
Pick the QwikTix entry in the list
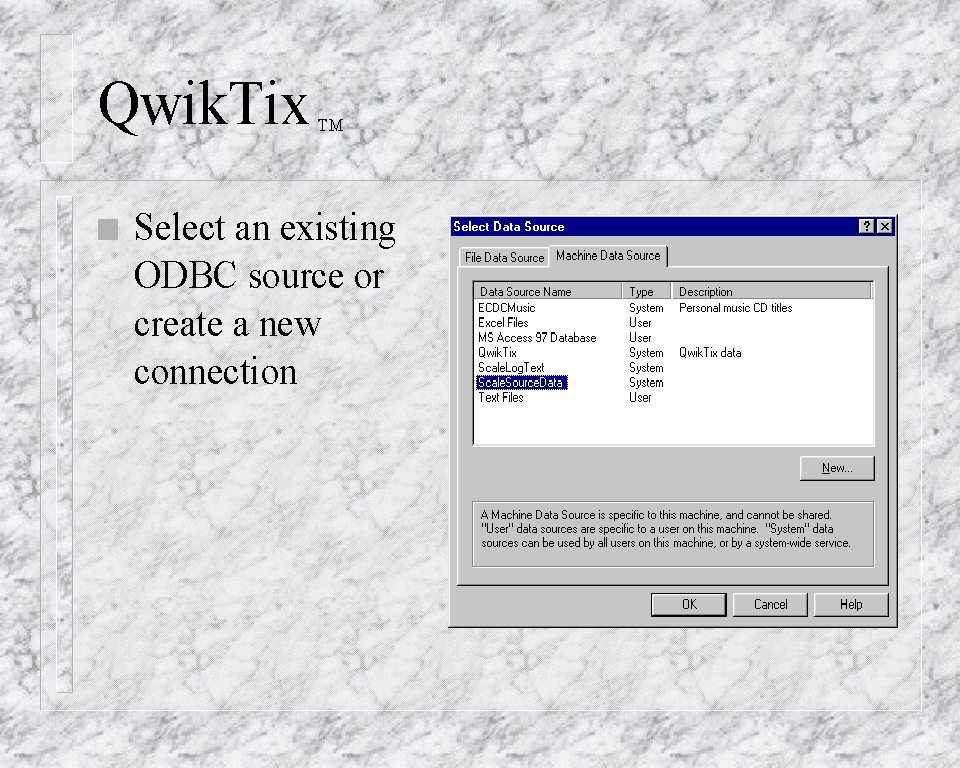pyautogui.click(x=497, y=353)
